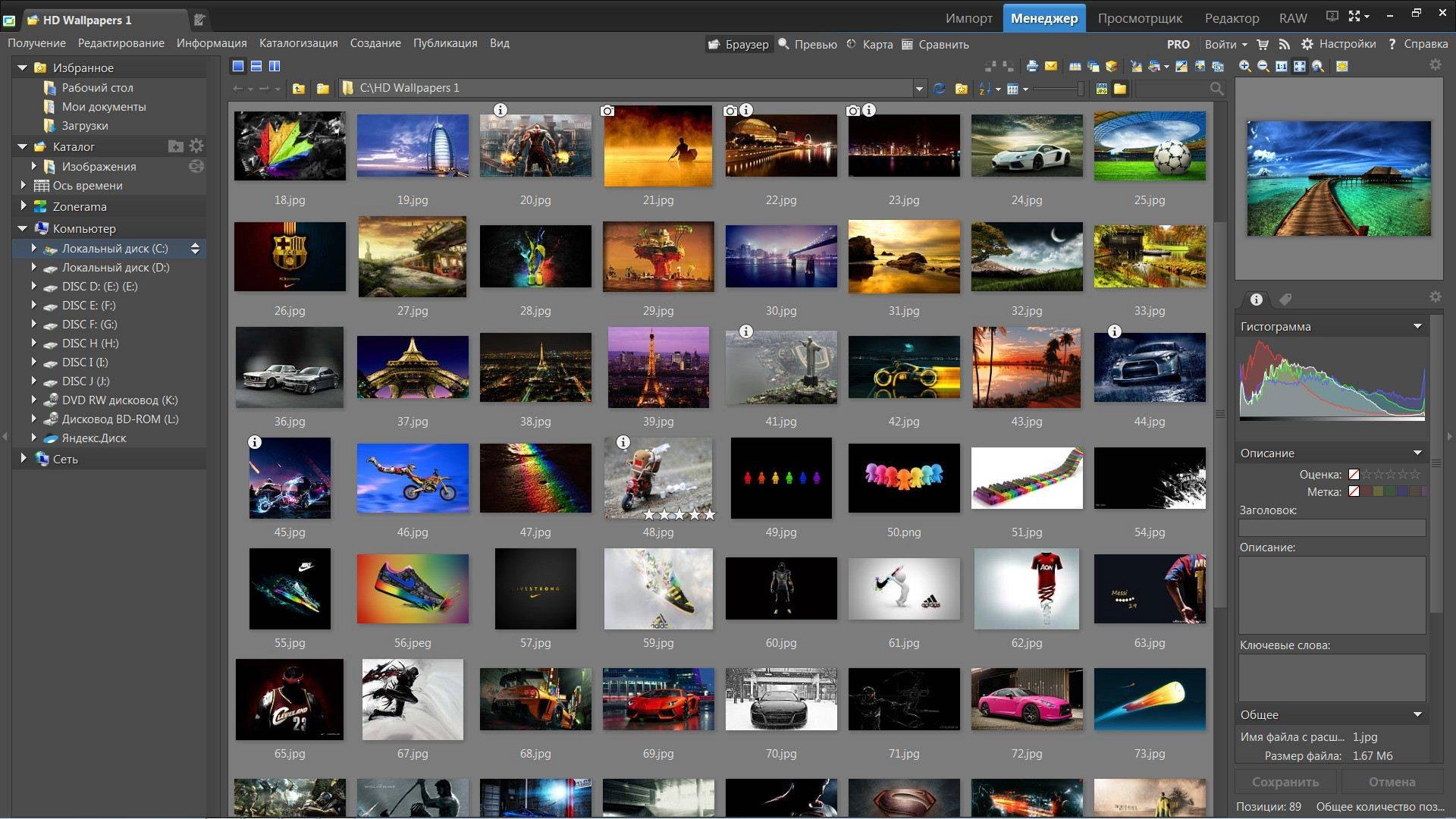Click the Отмена button

coord(1392,782)
